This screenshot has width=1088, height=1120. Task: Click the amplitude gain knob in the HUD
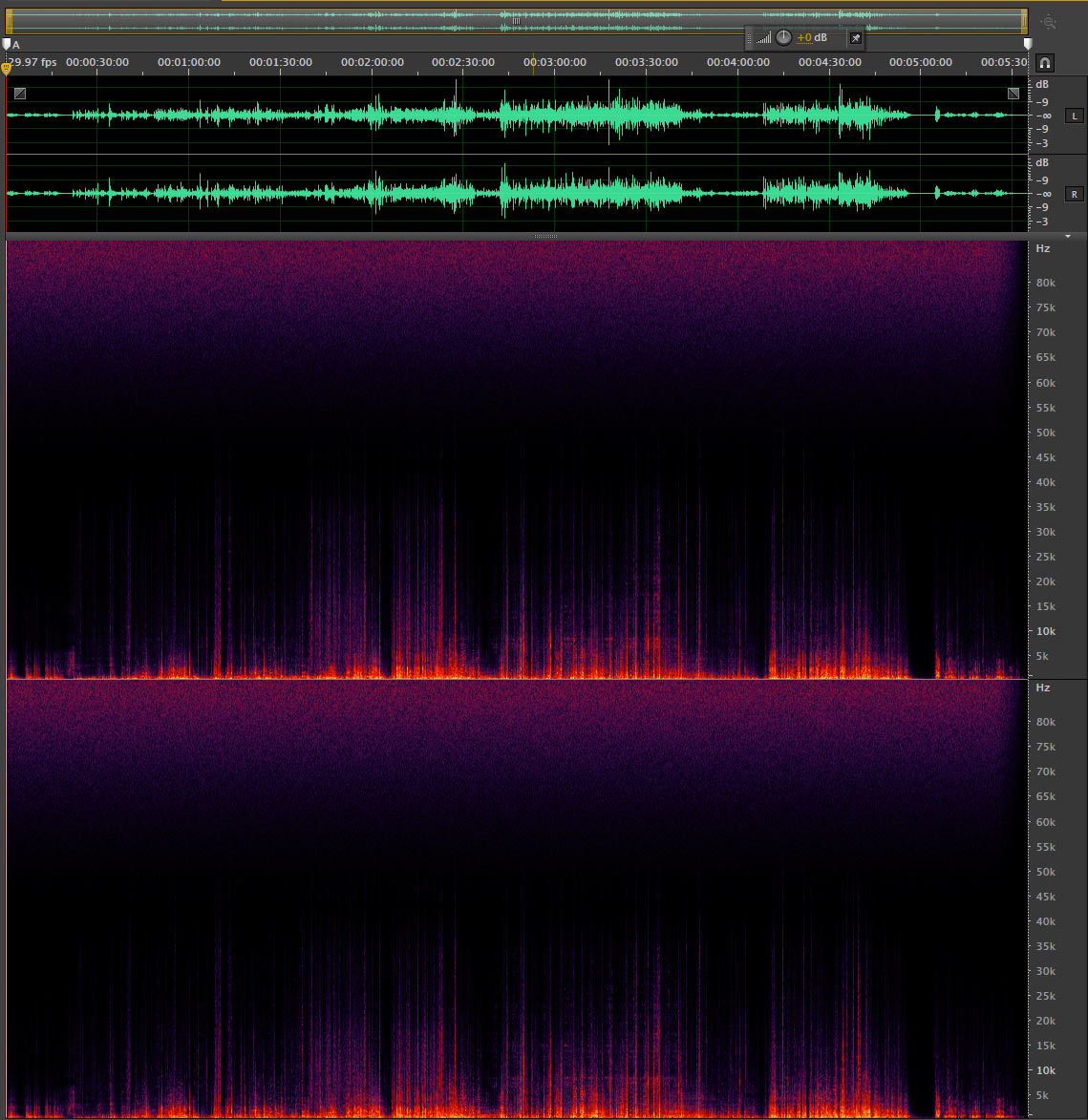click(783, 38)
